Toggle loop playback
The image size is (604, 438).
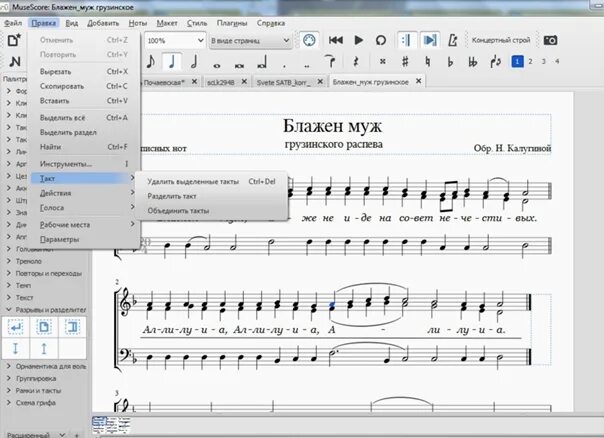[381, 40]
